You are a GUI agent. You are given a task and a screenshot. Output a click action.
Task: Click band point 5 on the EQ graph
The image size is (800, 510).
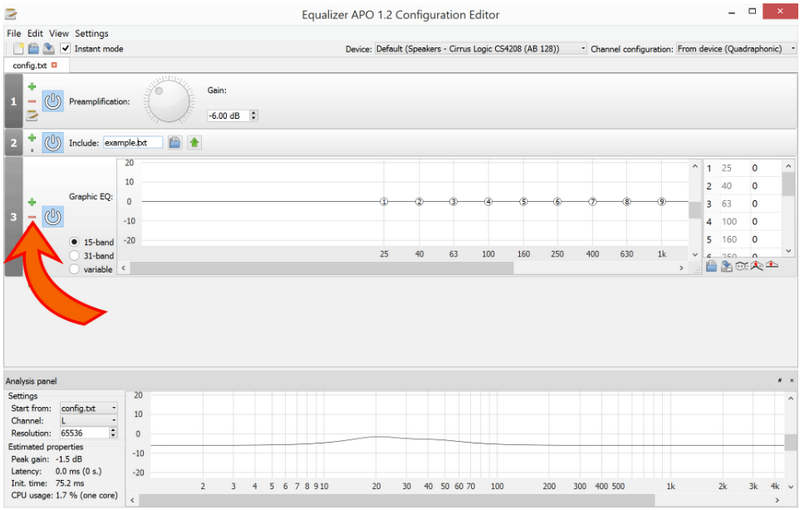(x=523, y=202)
